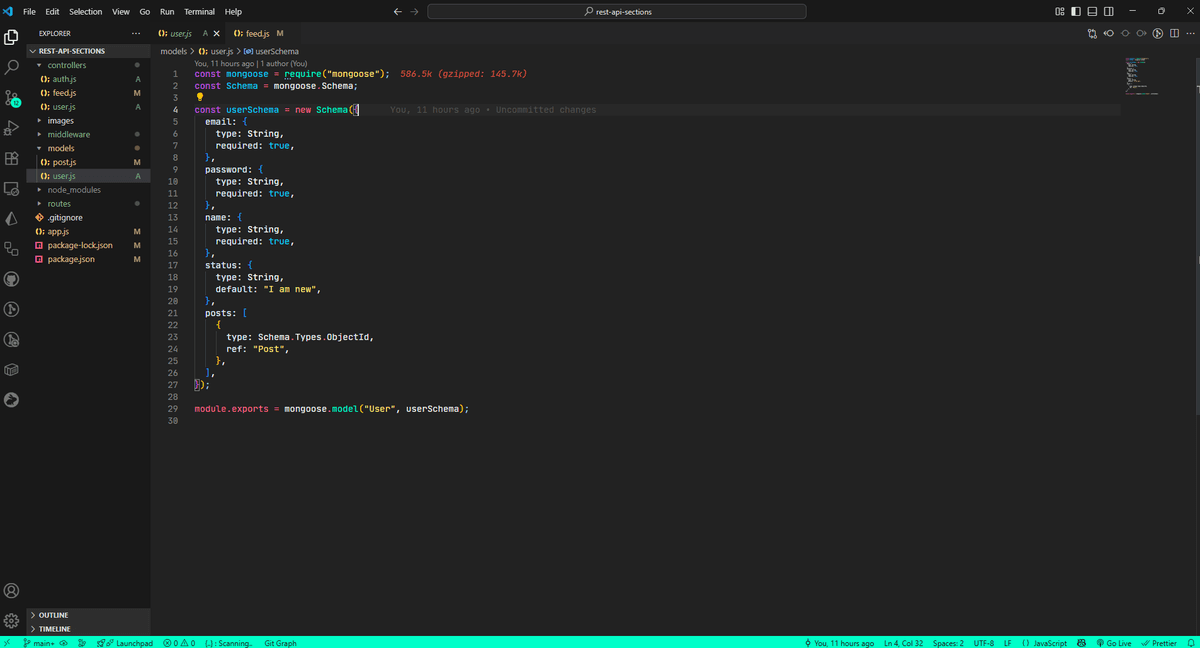Click Go Live in status bar
The height and width of the screenshot is (648, 1200).
tap(1113, 643)
